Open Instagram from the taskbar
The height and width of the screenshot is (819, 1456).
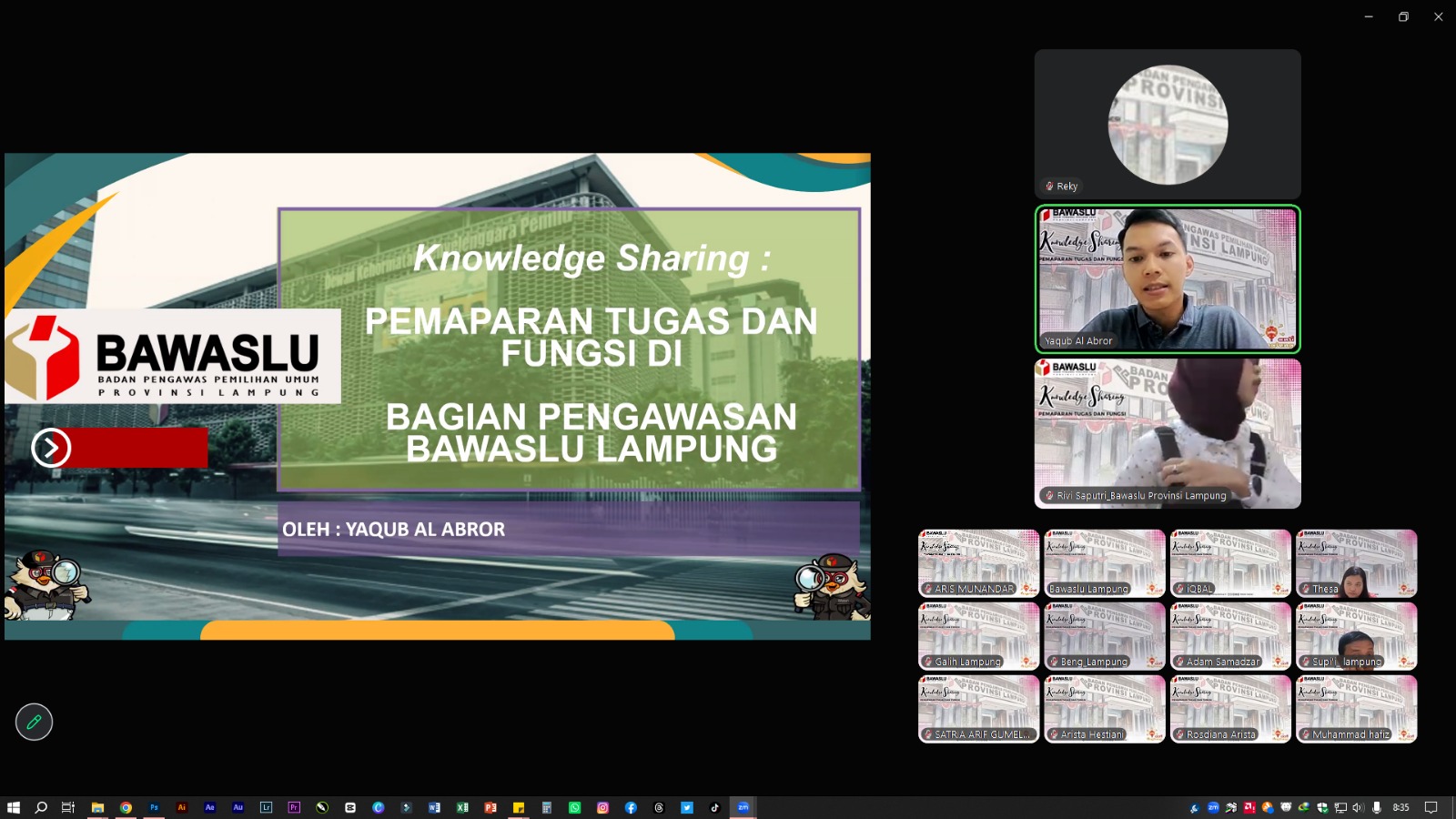[x=602, y=807]
